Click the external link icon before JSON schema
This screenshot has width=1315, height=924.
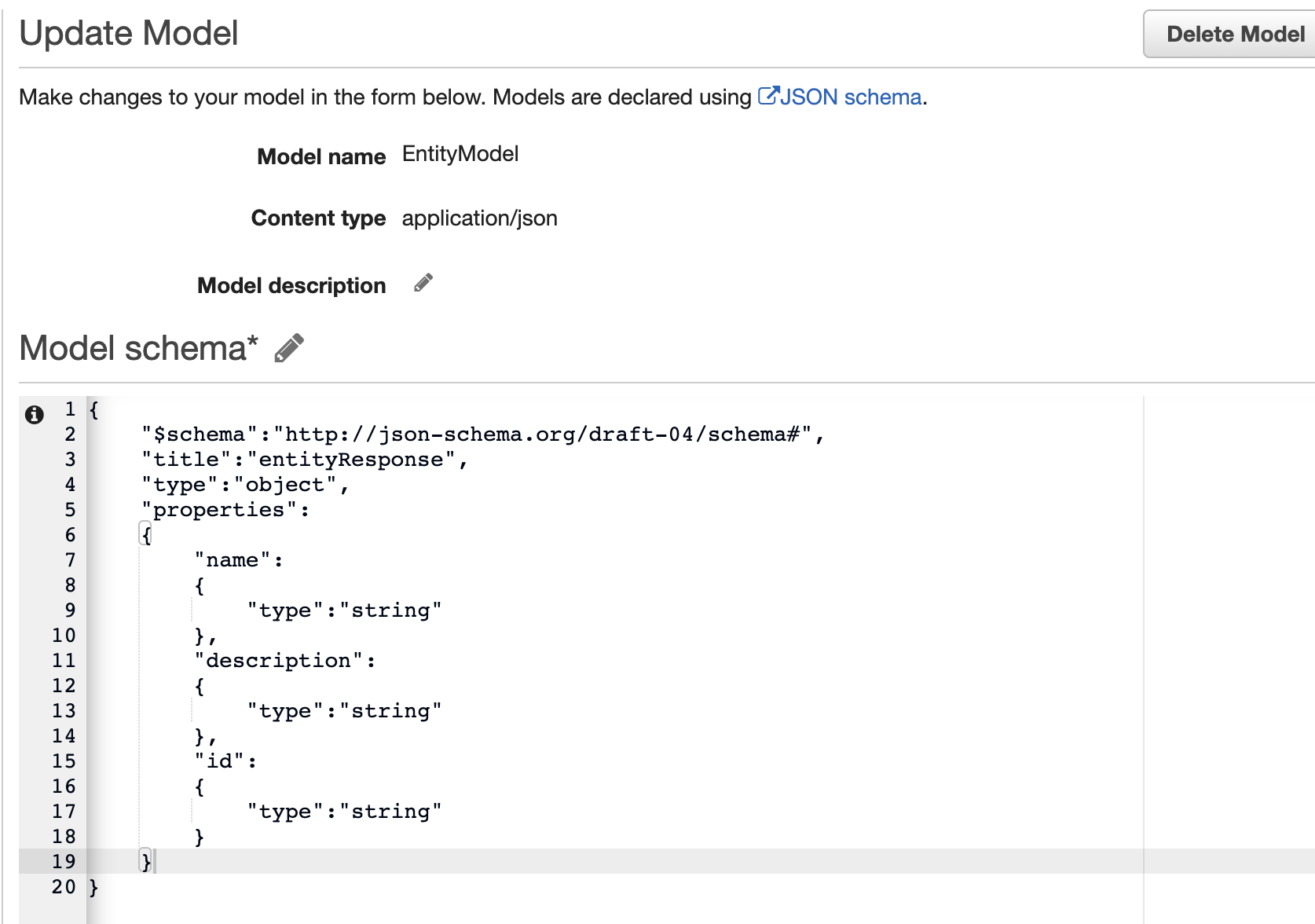point(767,96)
